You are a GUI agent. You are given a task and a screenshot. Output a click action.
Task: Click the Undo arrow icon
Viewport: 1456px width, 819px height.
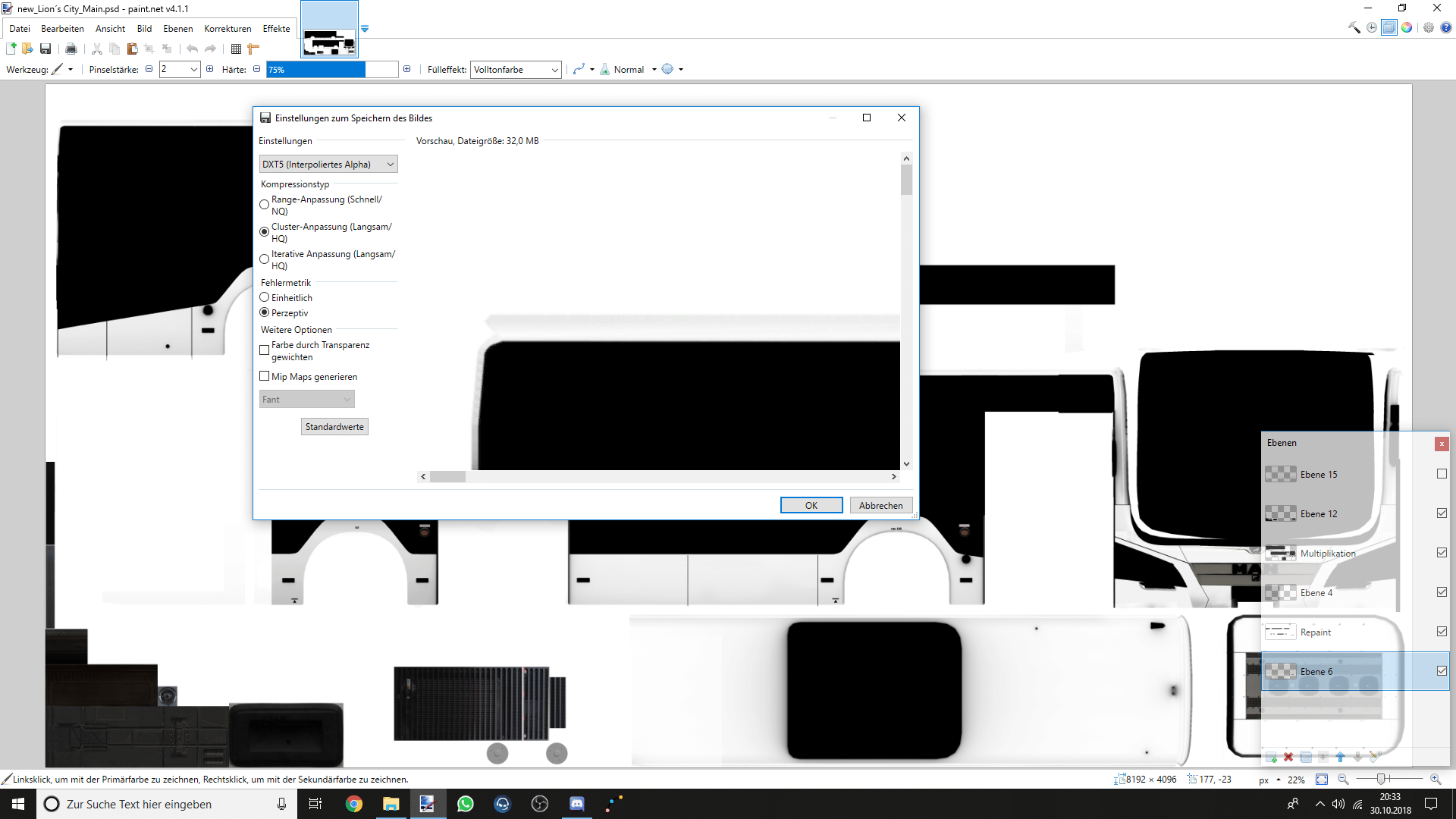193,49
